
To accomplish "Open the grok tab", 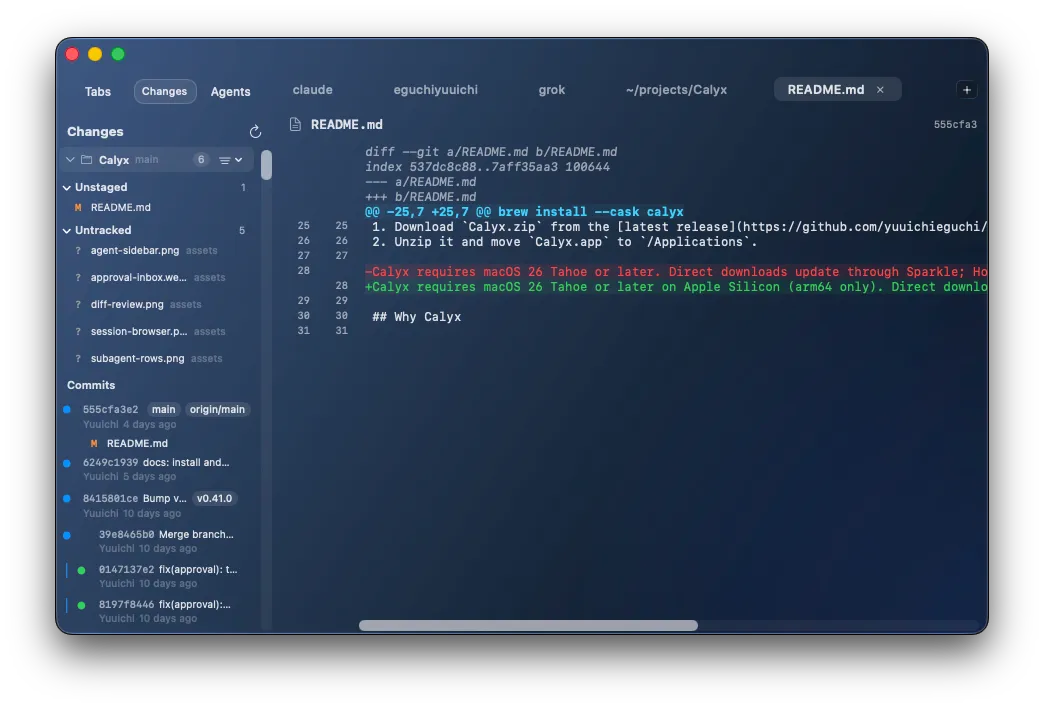I will pyautogui.click(x=551, y=90).
